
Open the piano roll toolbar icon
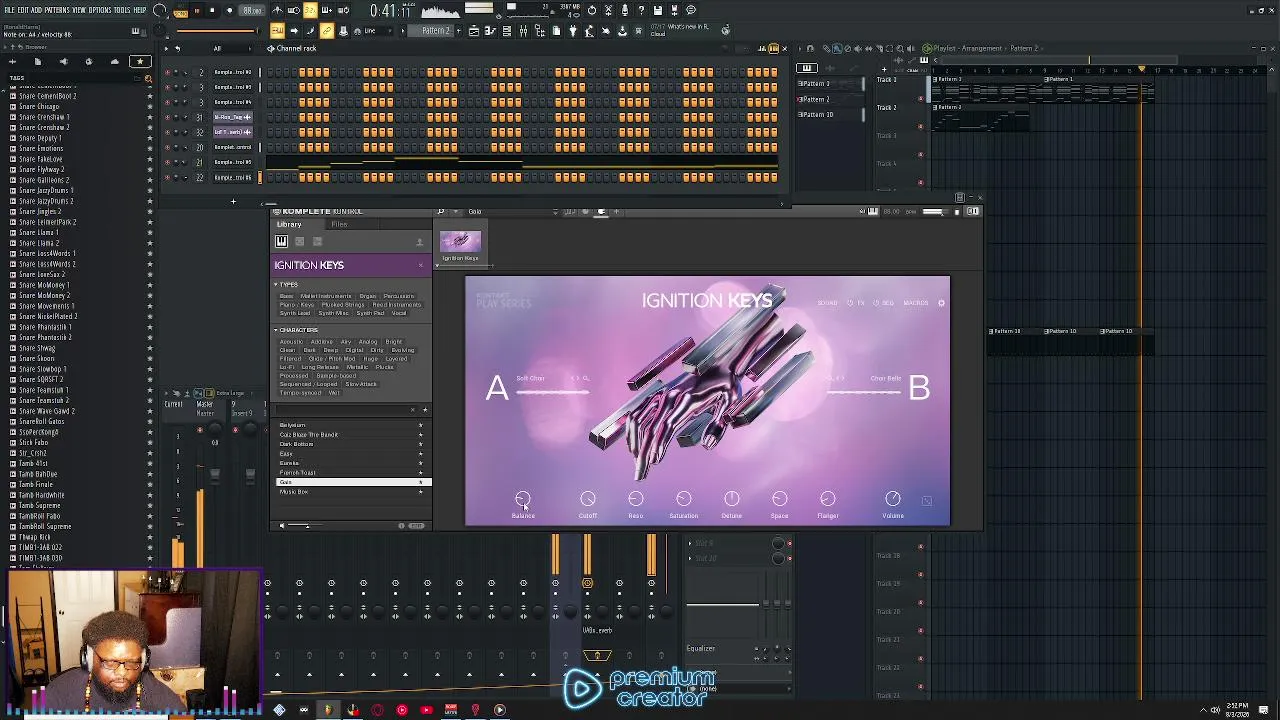[x=490, y=31]
